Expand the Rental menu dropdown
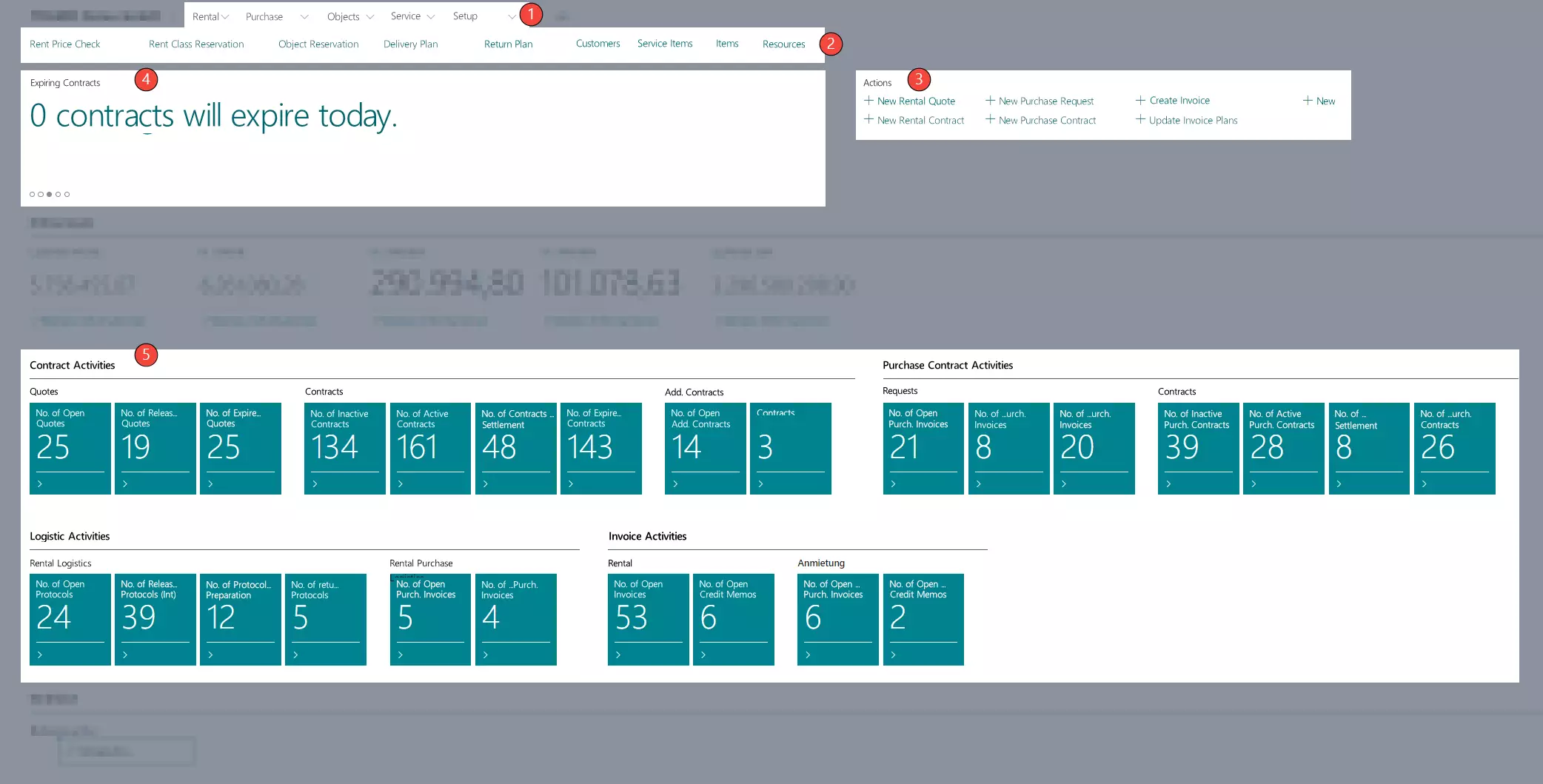This screenshot has height=784, width=1543. pos(225,16)
